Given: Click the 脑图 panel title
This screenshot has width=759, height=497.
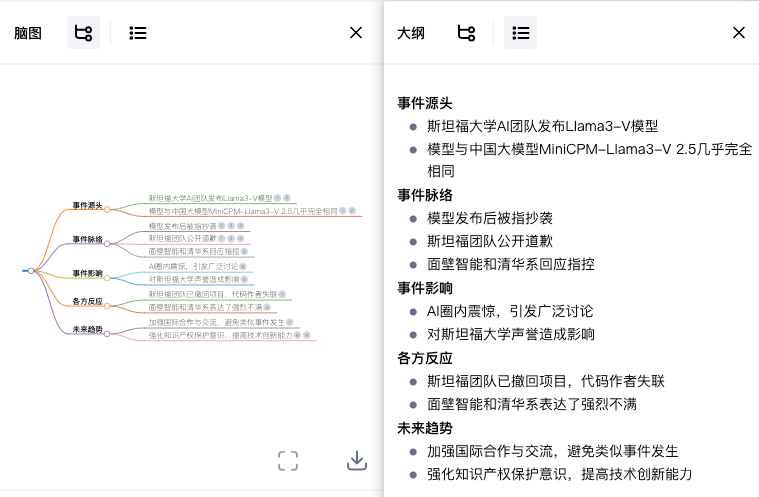Looking at the screenshot, I should point(28,33).
